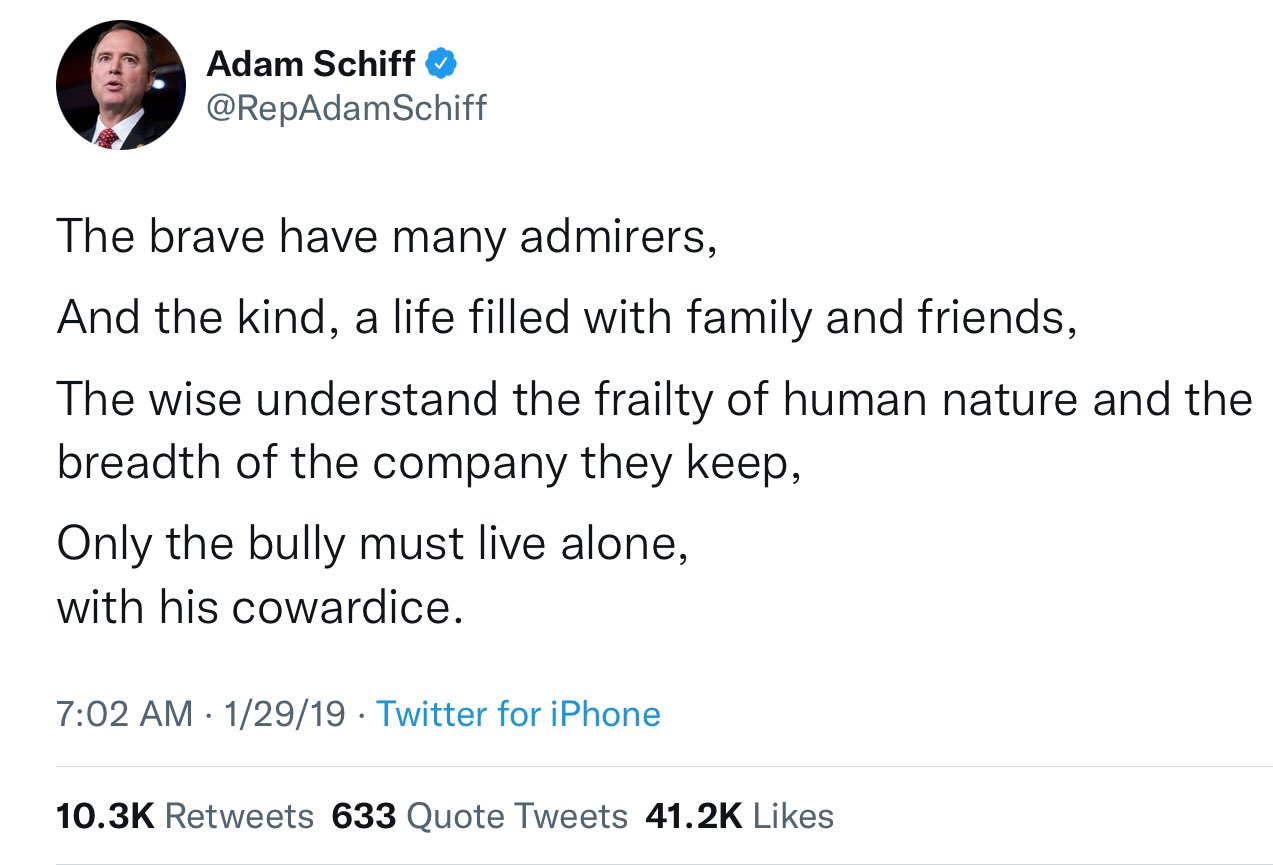Screen dimensions: 1273x865
Task: Click the blue verified checkmark badge
Action: click(x=442, y=65)
